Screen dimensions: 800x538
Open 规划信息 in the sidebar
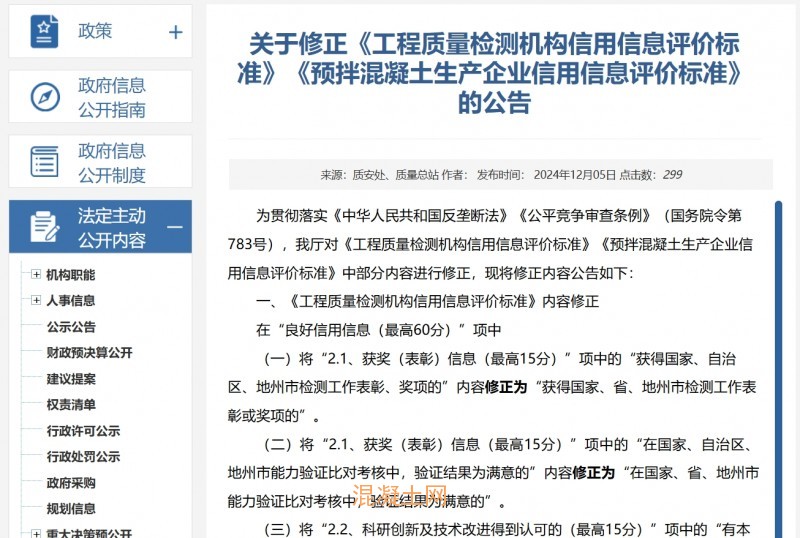tap(71, 509)
